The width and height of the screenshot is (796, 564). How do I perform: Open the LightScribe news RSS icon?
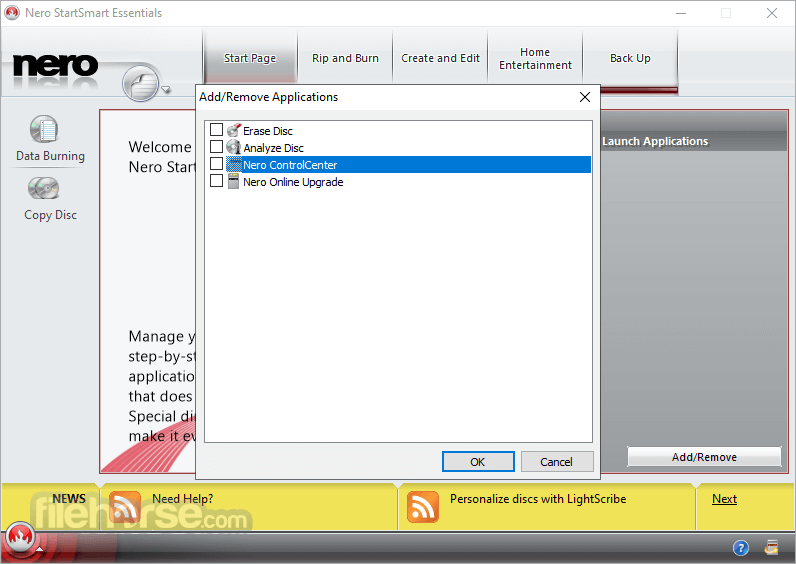click(423, 507)
